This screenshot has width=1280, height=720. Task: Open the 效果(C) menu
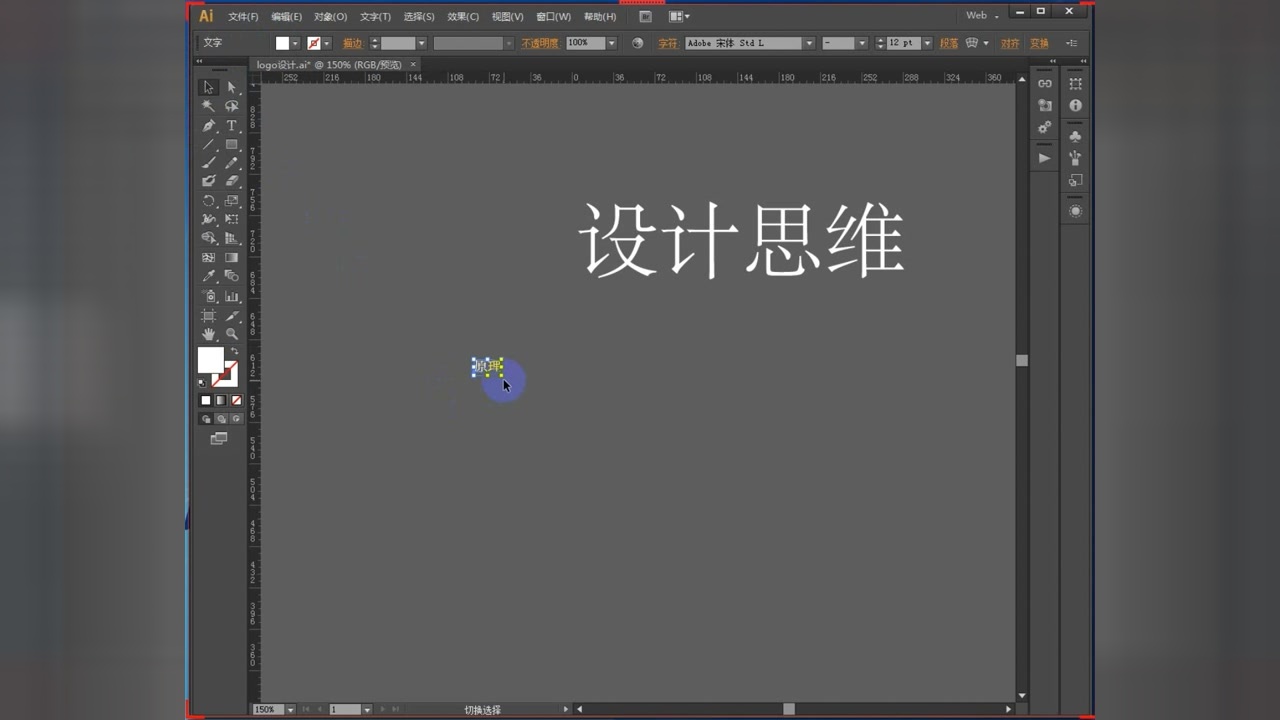coord(463,17)
